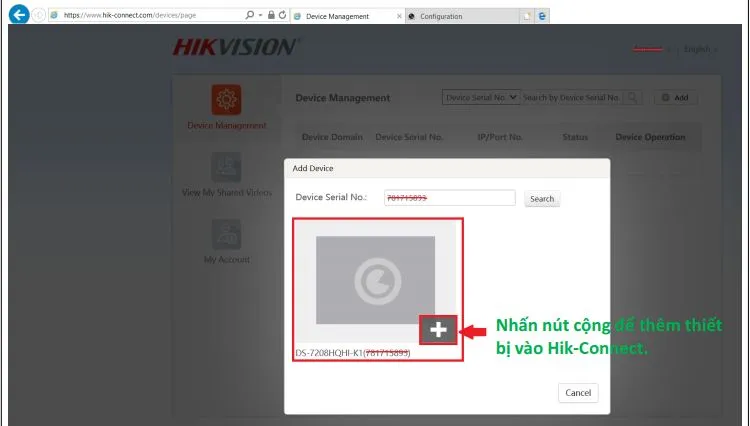The image size is (750, 426).
Task: Click the magnifier search icon in header
Action: coord(632,97)
